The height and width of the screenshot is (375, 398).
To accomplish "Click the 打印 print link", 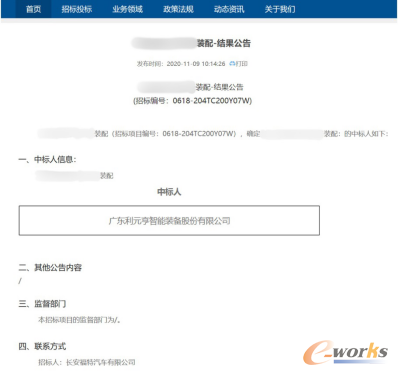I will pyautogui.click(x=242, y=64).
